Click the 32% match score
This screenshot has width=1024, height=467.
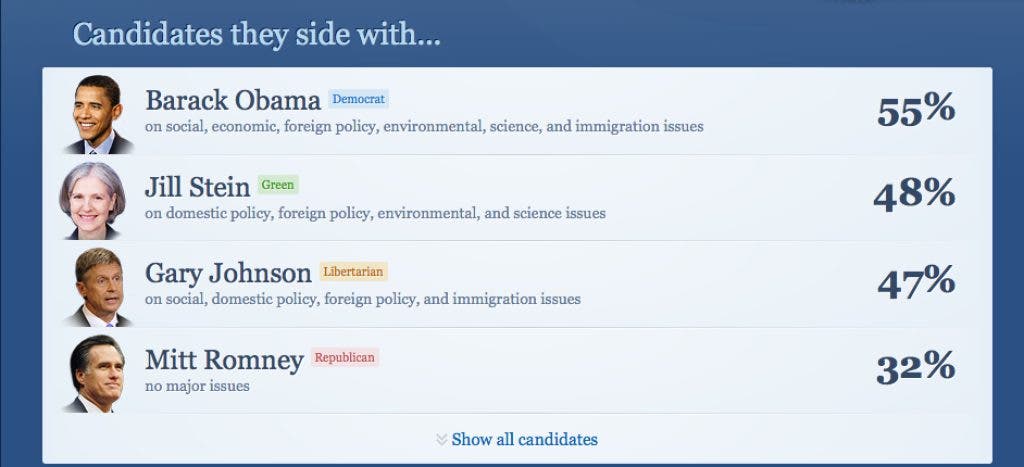tap(915, 368)
